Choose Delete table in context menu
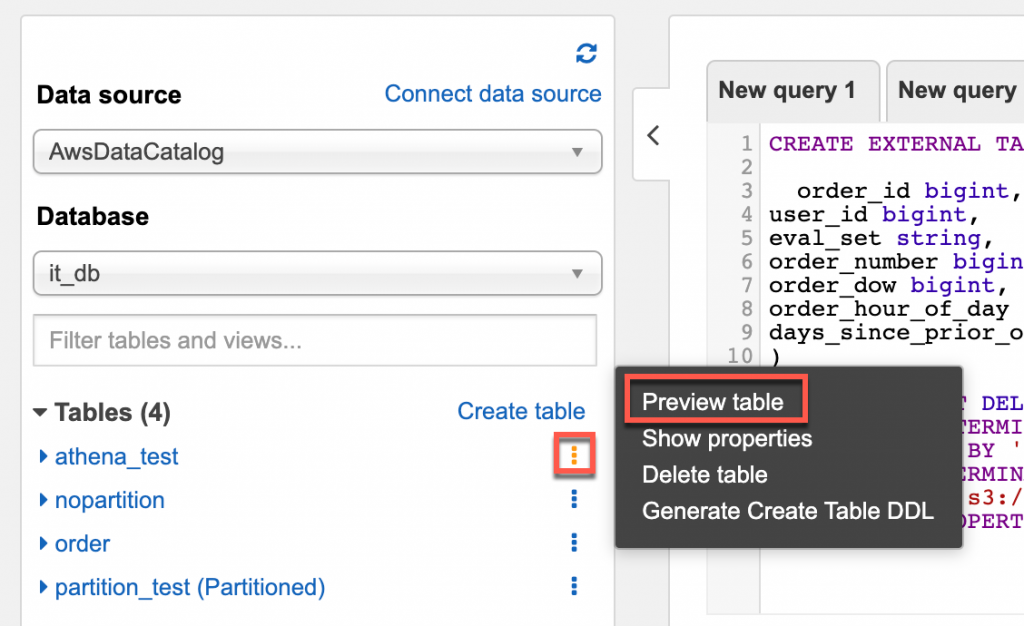Image resolution: width=1024 pixels, height=626 pixels. 705,475
